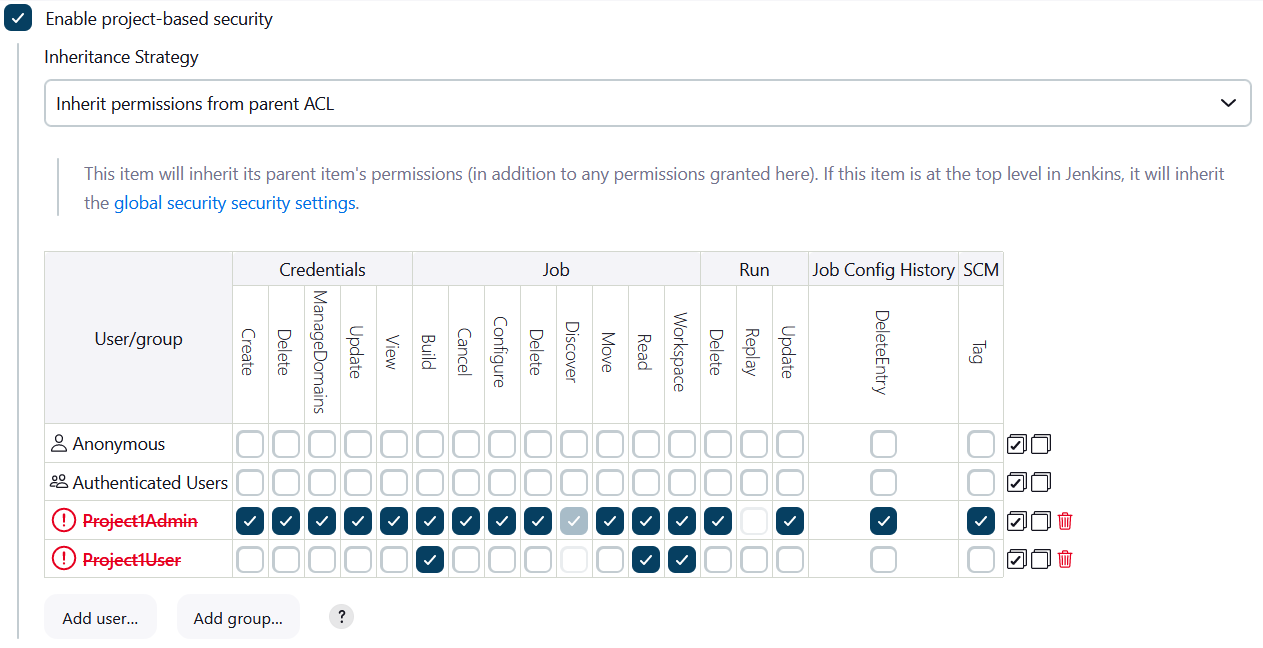Disable the Enable project-based security checkbox

pyautogui.click(x=18, y=17)
